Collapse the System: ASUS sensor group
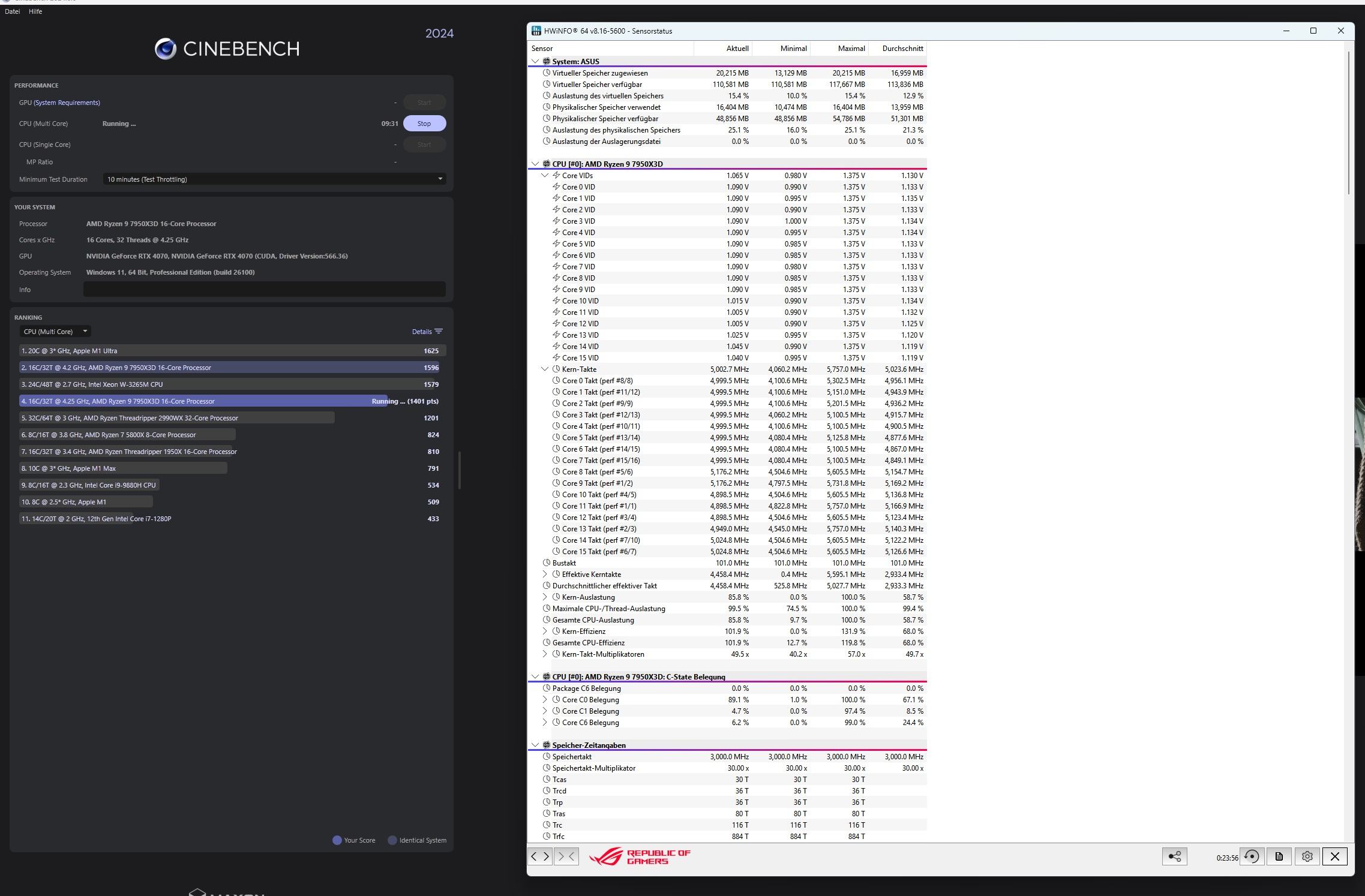1365x896 pixels. tap(535, 61)
